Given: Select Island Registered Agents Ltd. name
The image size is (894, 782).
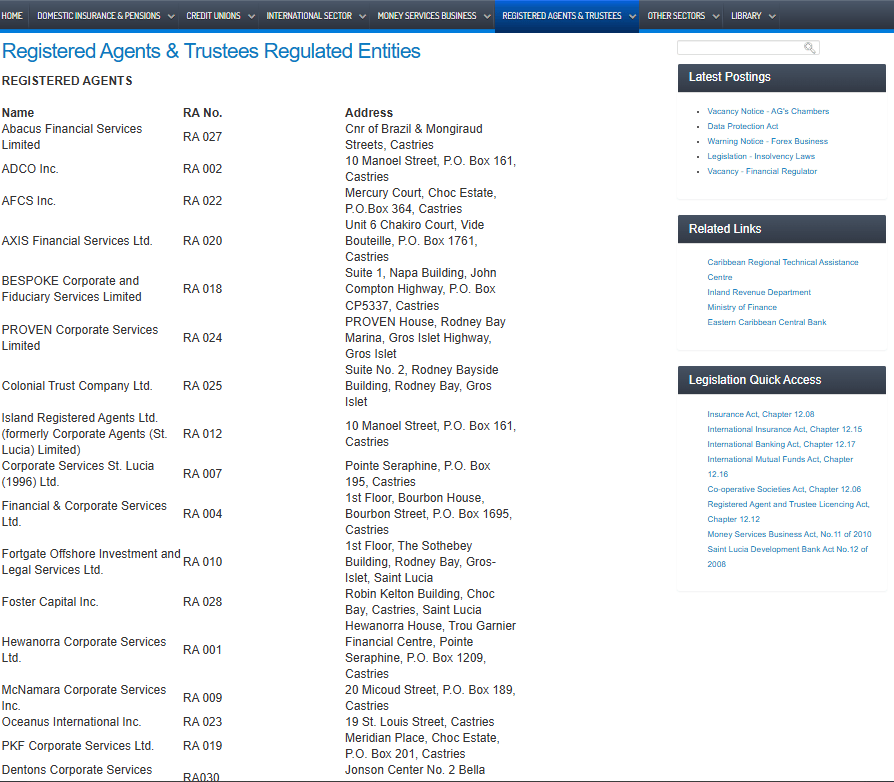Looking at the screenshot, I should point(84,434).
